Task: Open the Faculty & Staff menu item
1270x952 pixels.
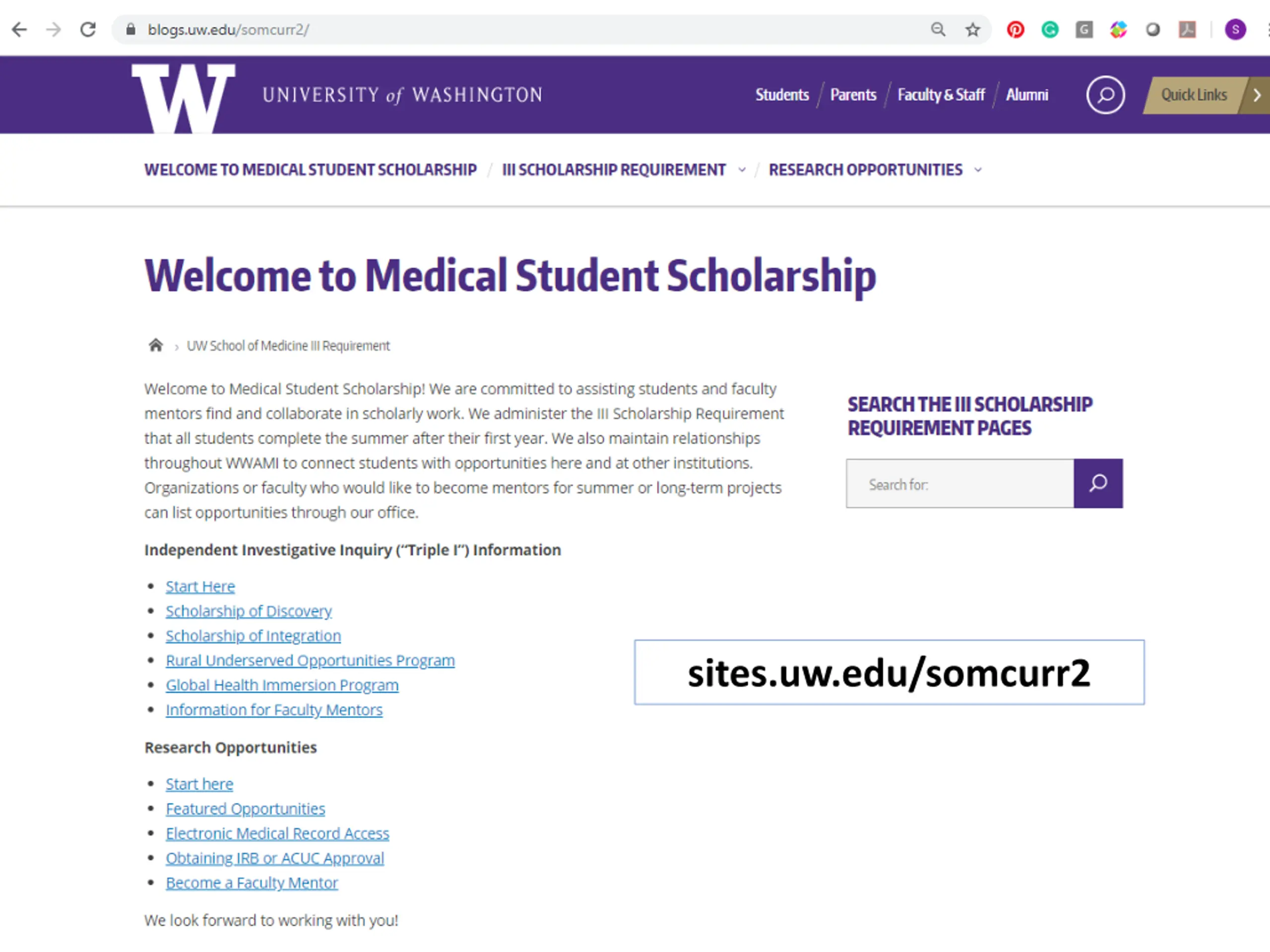Action: click(941, 95)
